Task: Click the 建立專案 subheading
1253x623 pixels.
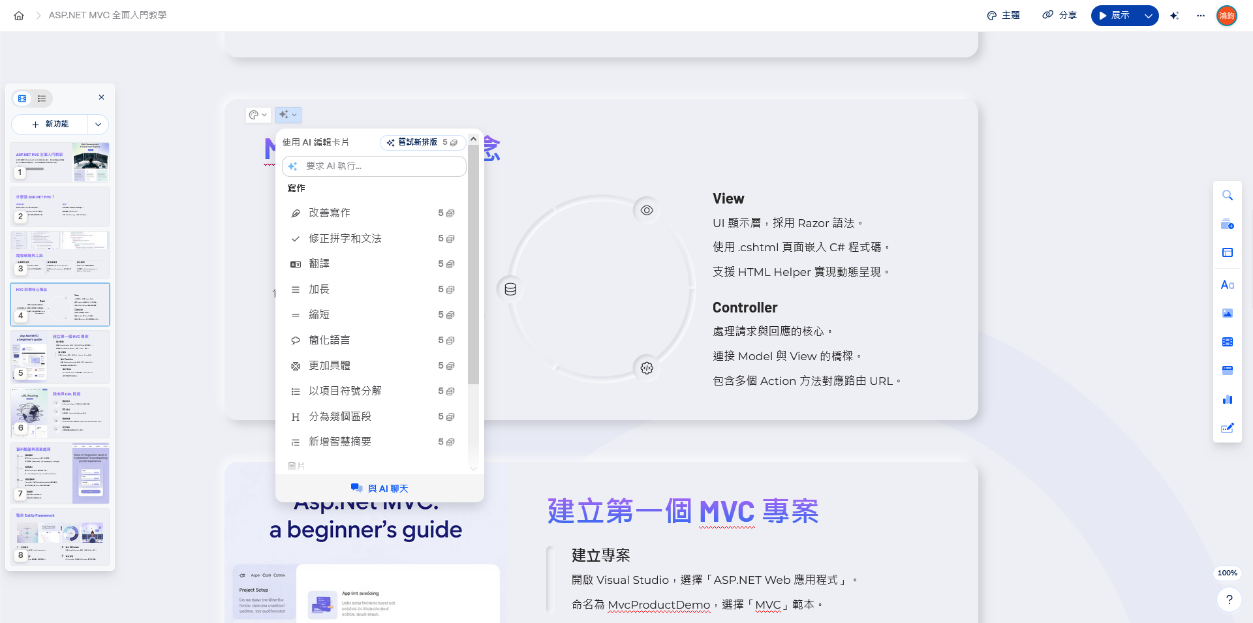Action: coord(601,555)
